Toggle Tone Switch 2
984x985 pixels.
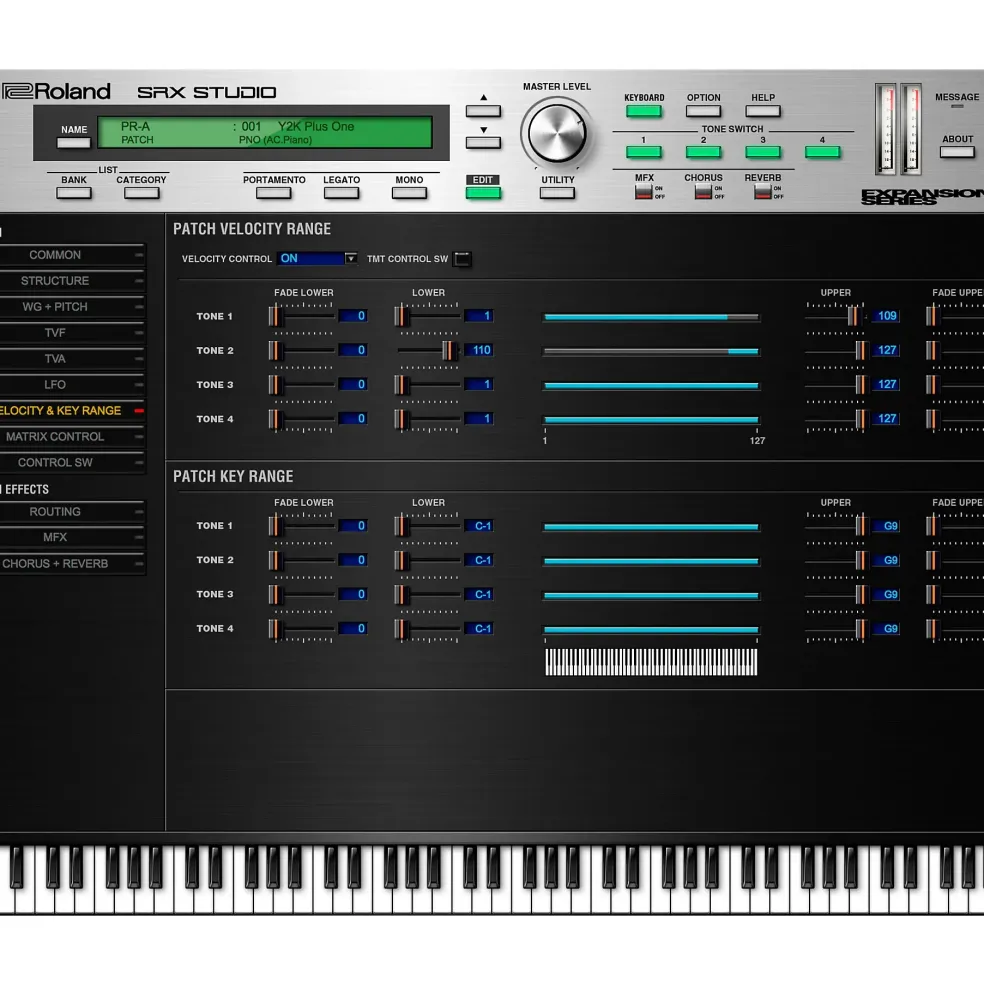tap(703, 152)
